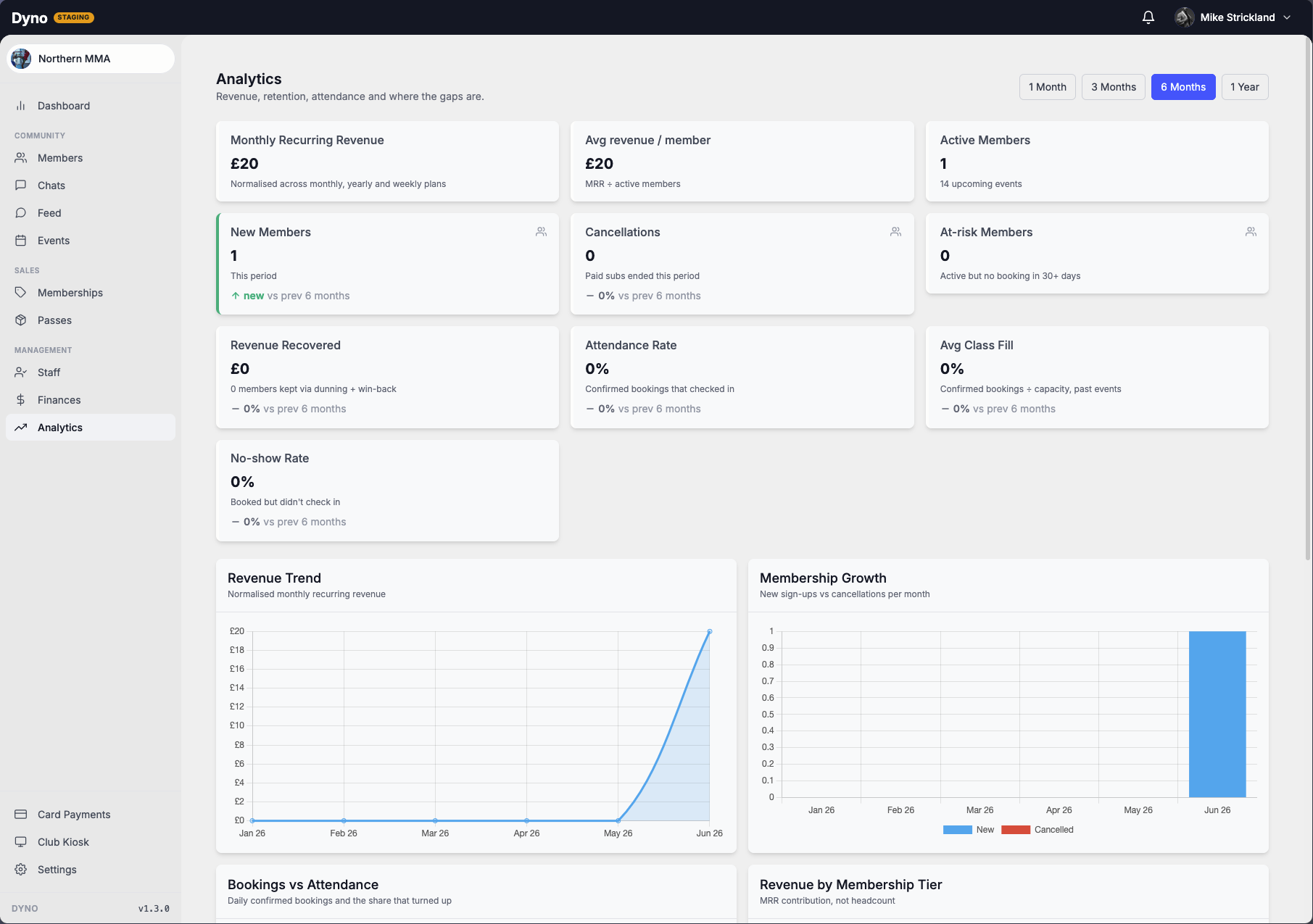This screenshot has width=1313, height=924.
Task: Click the Chats speech bubble icon
Action: pyautogui.click(x=21, y=186)
